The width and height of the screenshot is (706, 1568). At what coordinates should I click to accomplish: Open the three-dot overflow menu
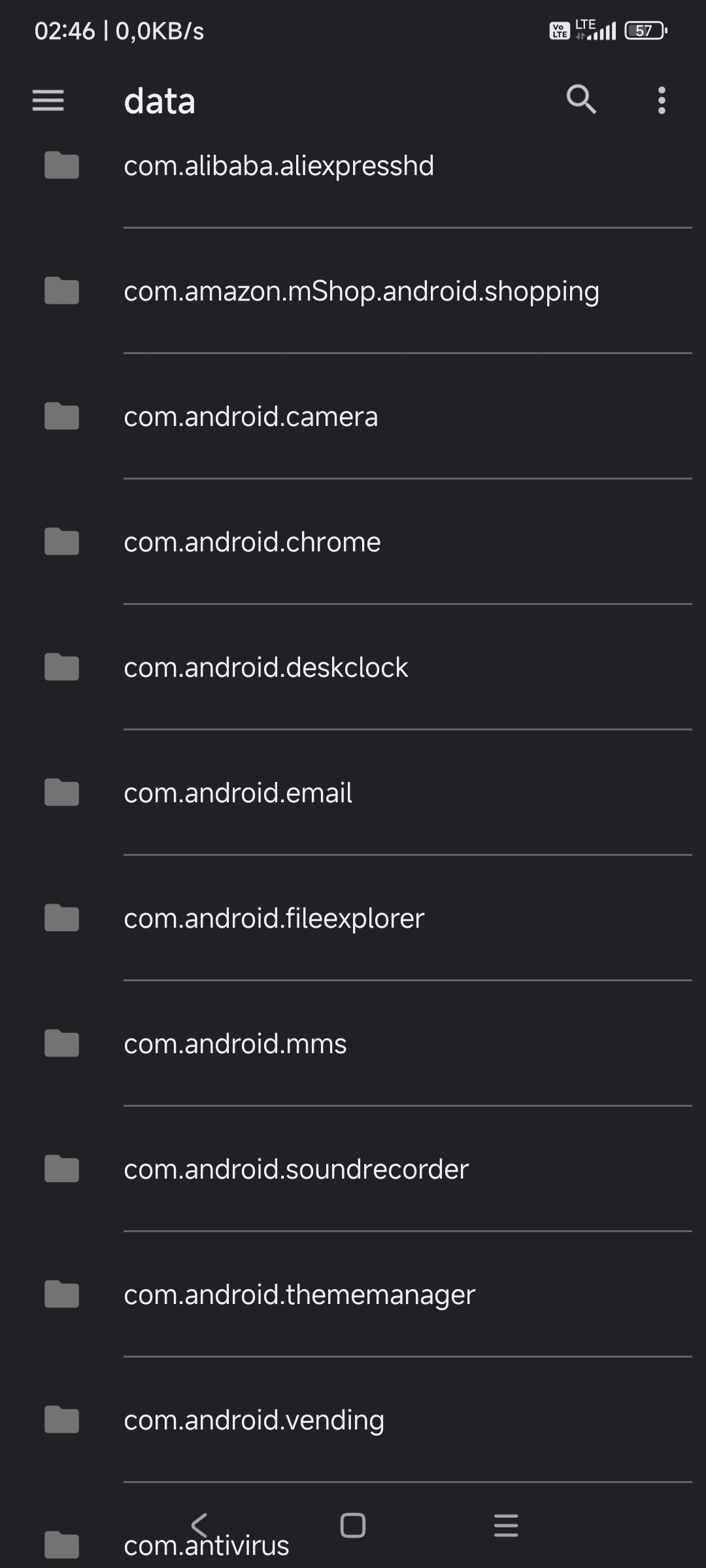coord(662,101)
